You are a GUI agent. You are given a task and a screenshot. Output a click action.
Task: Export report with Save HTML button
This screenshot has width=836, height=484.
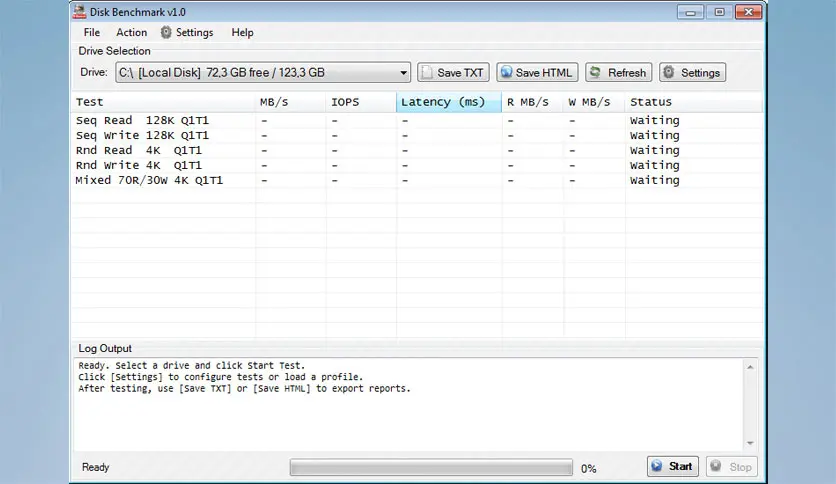point(537,72)
